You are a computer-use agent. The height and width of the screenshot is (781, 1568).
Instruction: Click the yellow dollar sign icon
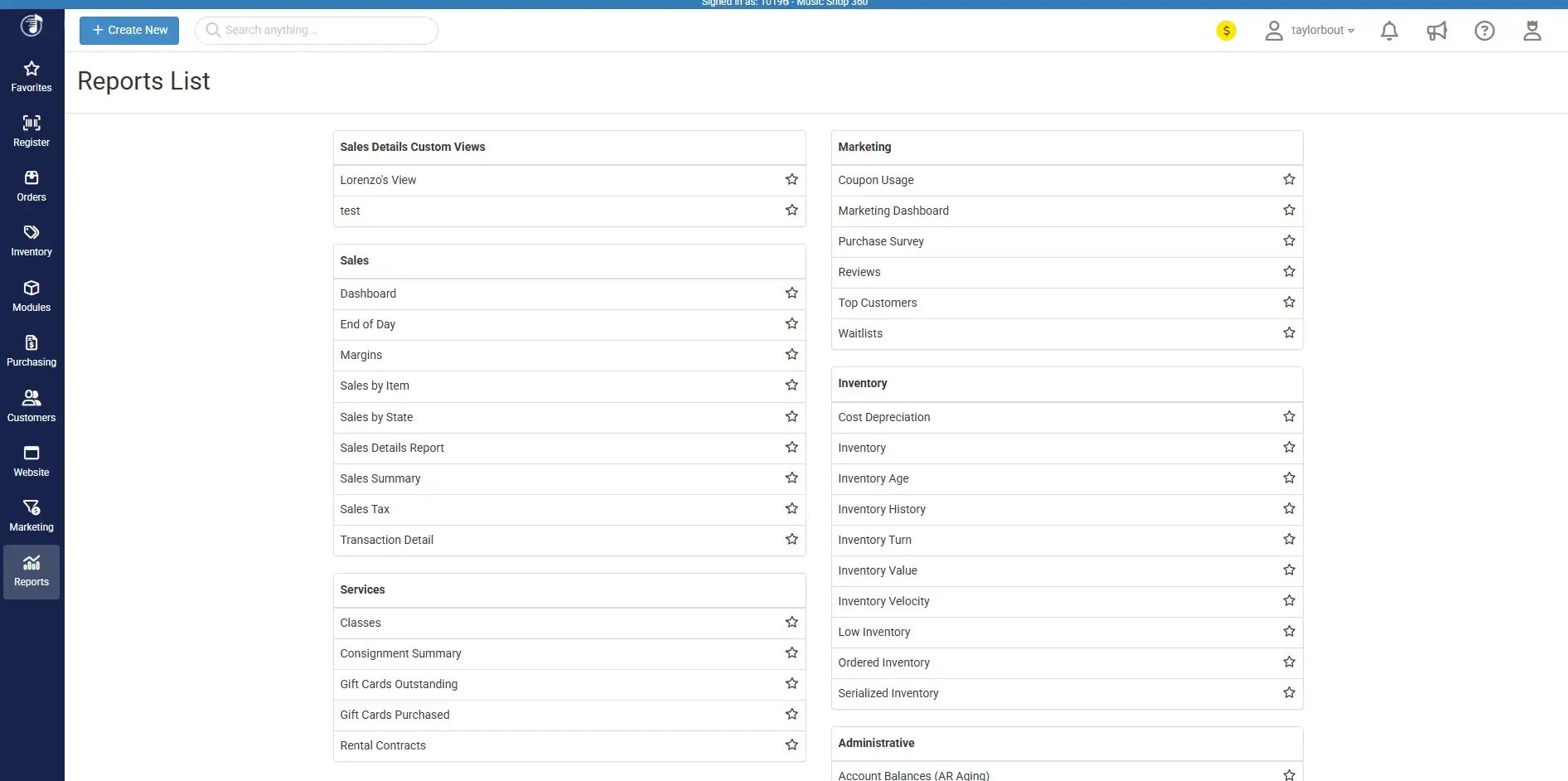click(x=1226, y=31)
